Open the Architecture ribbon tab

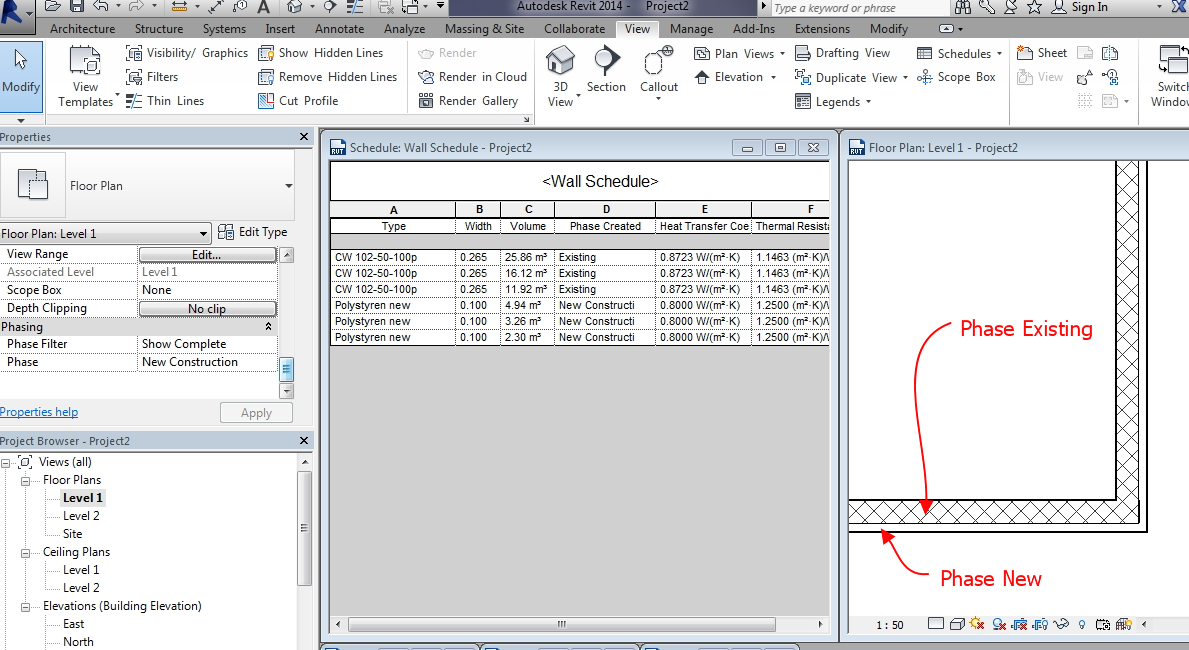pos(83,29)
